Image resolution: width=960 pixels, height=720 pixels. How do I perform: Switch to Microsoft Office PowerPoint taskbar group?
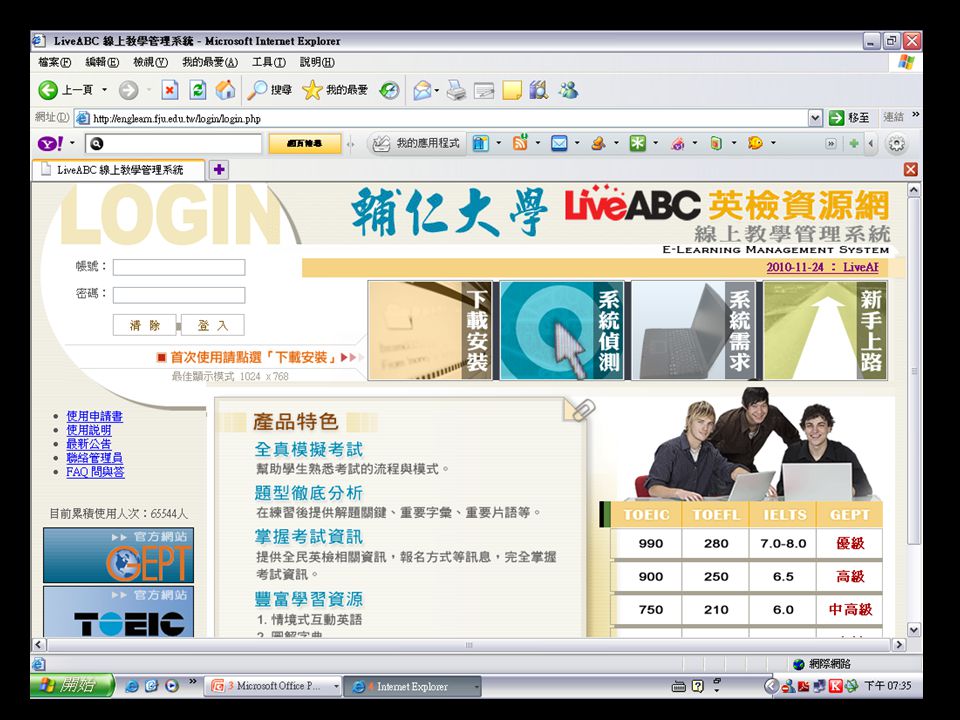coord(273,686)
